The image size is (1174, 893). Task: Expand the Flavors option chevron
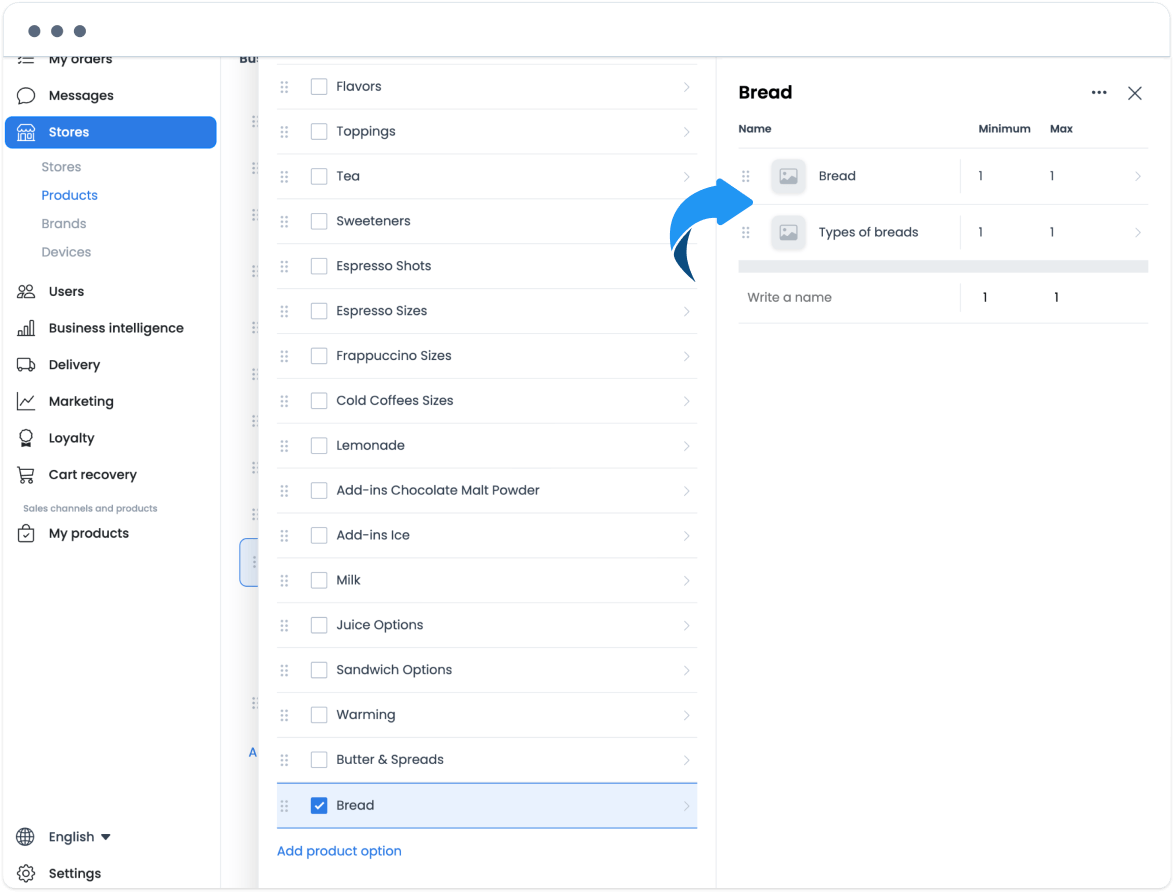click(687, 88)
